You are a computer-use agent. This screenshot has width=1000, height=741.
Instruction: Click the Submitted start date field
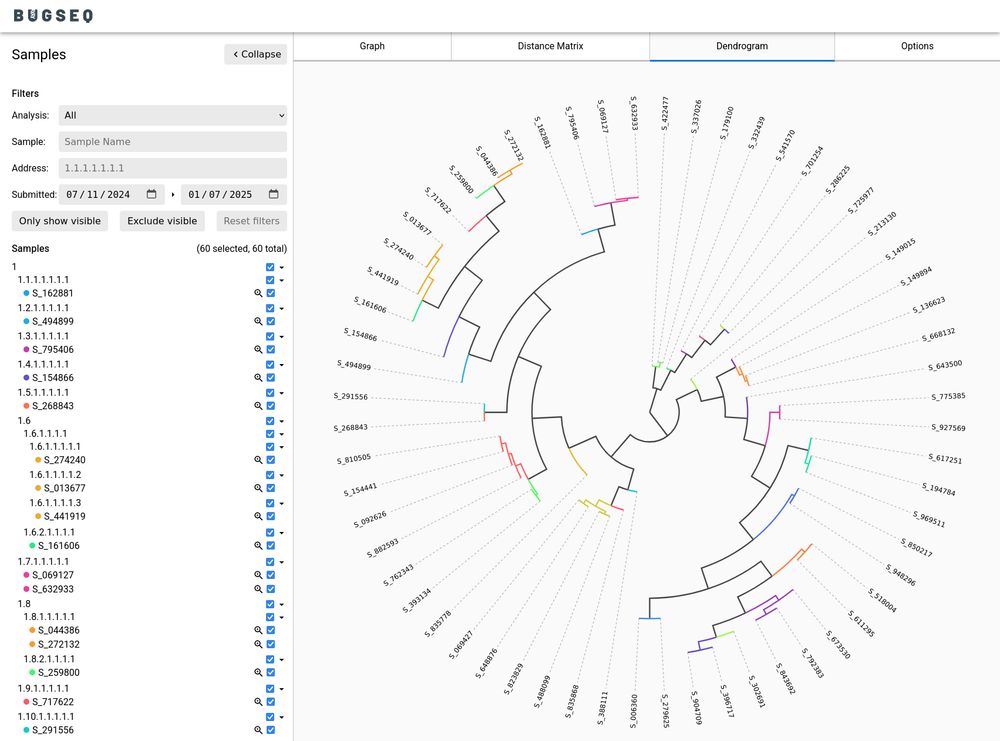pos(112,194)
